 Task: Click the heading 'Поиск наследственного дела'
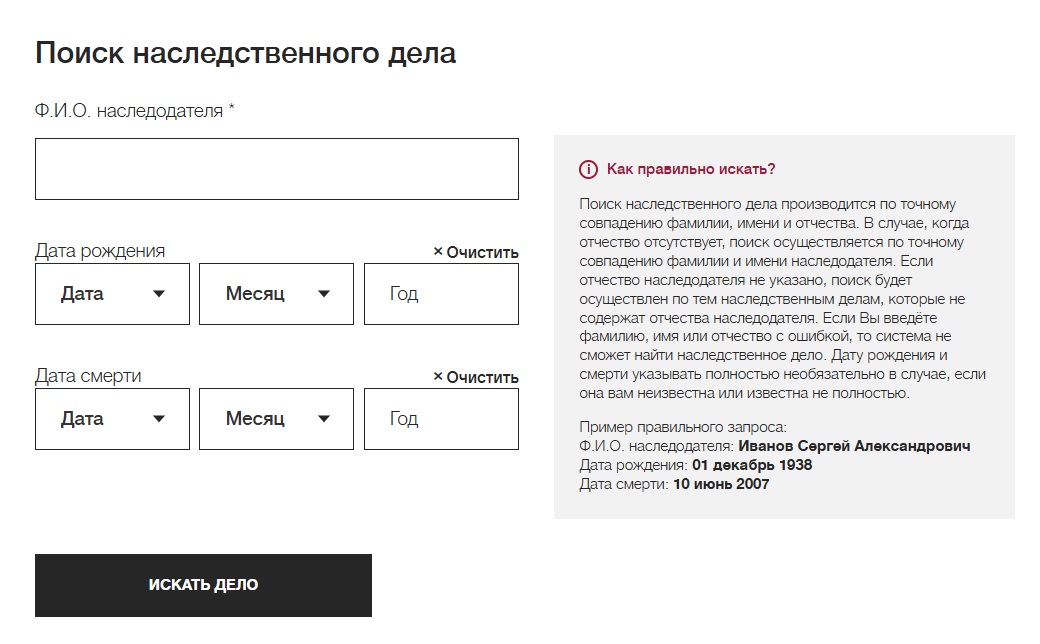coord(244,53)
